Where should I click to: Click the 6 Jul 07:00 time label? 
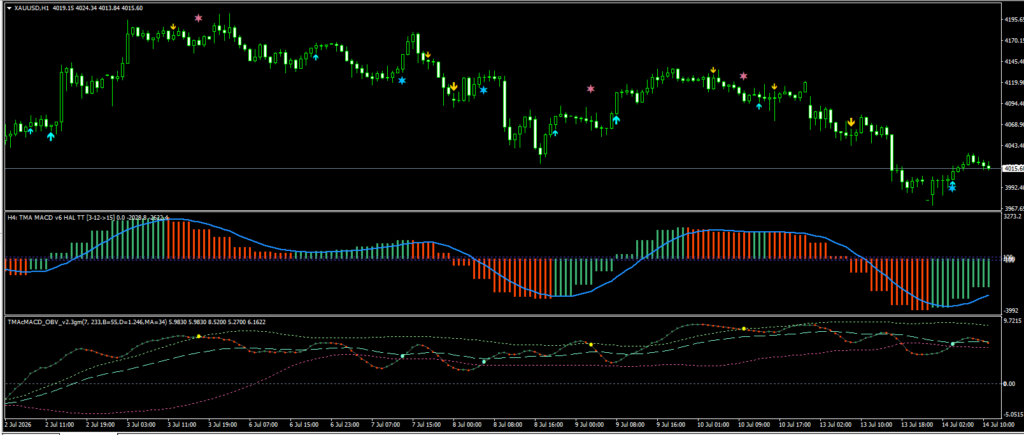coord(264,423)
